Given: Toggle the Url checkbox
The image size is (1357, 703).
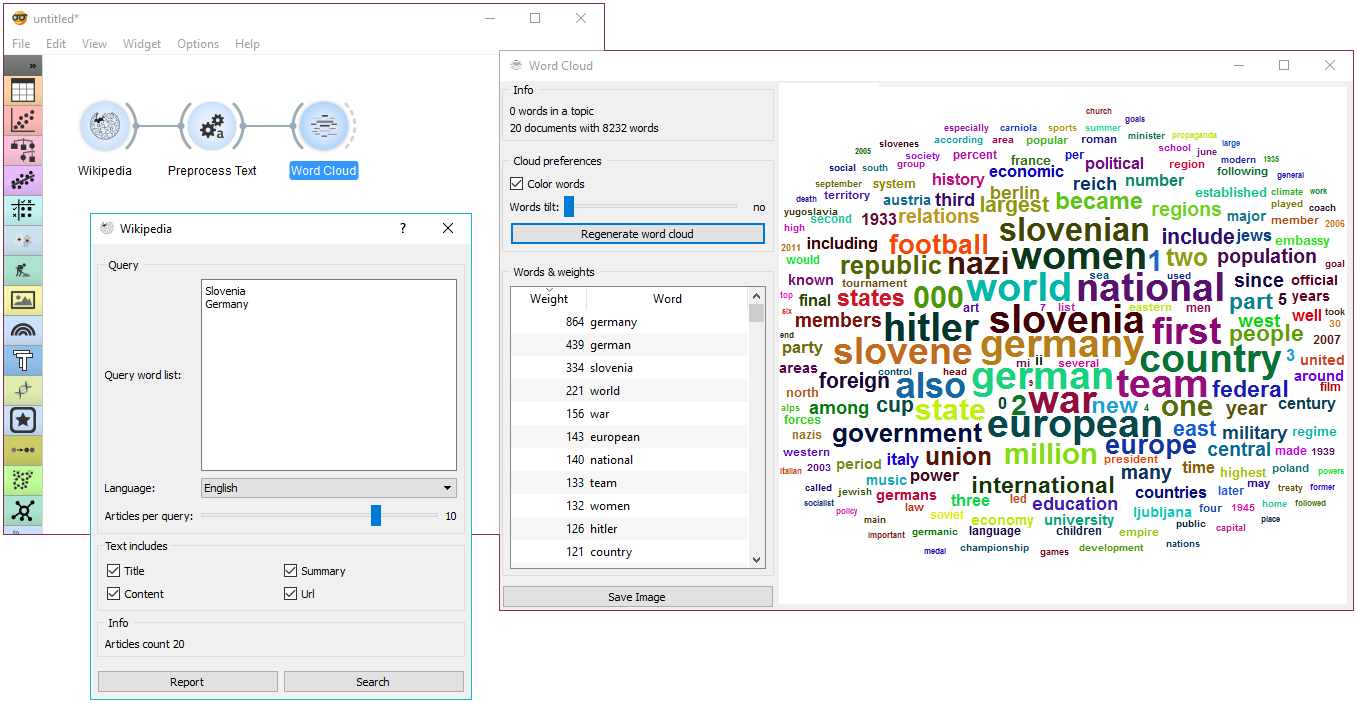Looking at the screenshot, I should pos(291,594).
